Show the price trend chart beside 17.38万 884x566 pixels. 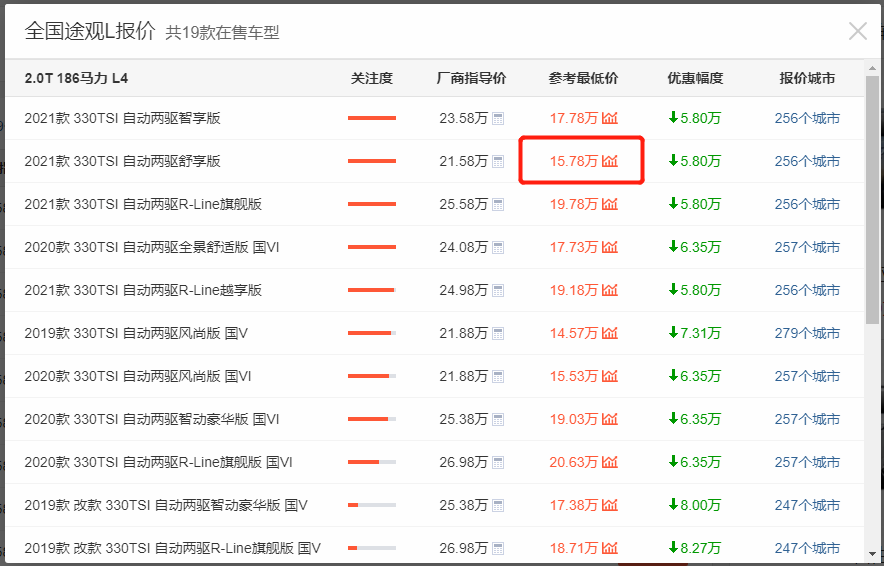(609, 505)
